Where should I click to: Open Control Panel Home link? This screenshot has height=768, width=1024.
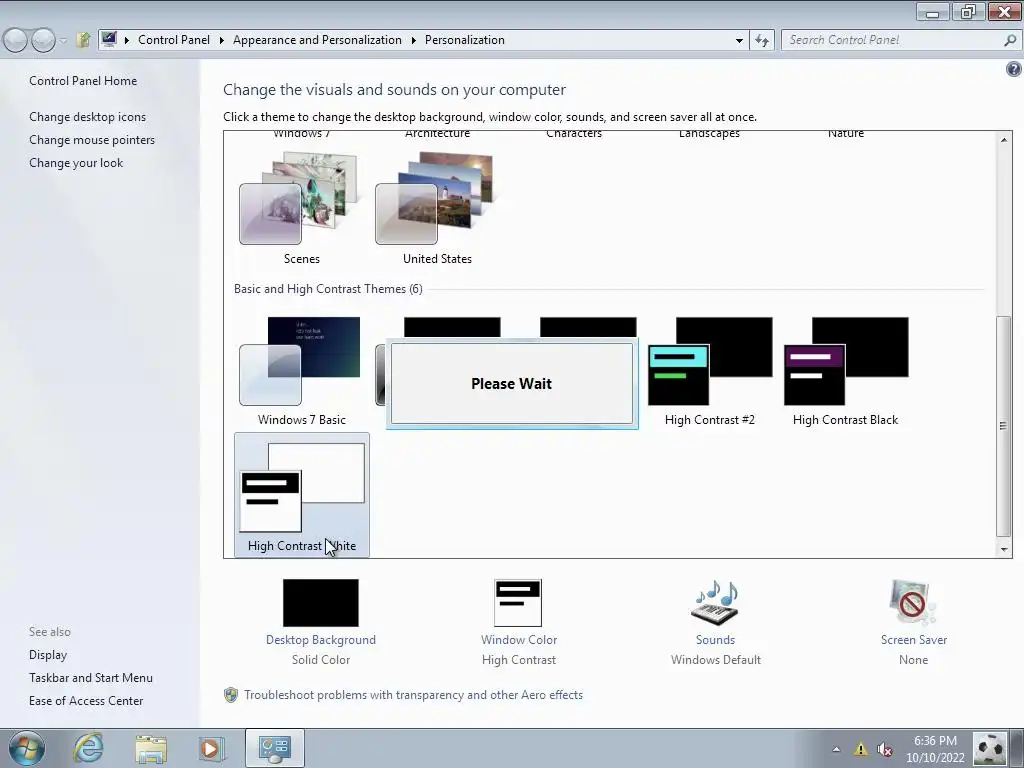83,81
